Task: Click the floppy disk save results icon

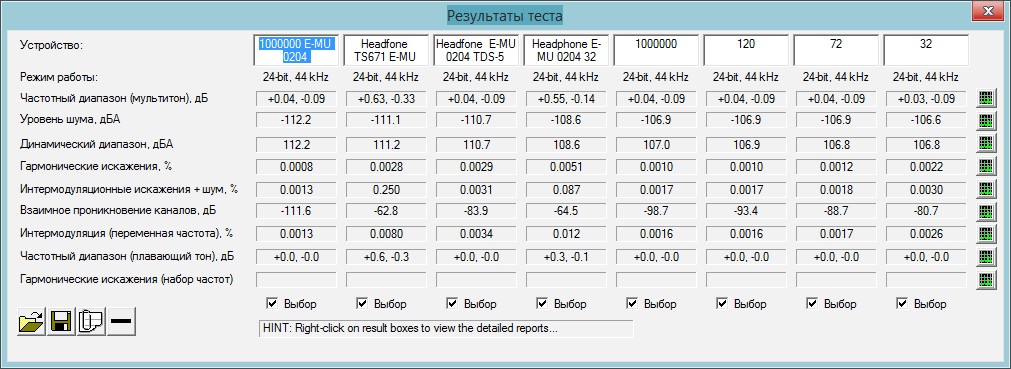Action: (x=61, y=321)
